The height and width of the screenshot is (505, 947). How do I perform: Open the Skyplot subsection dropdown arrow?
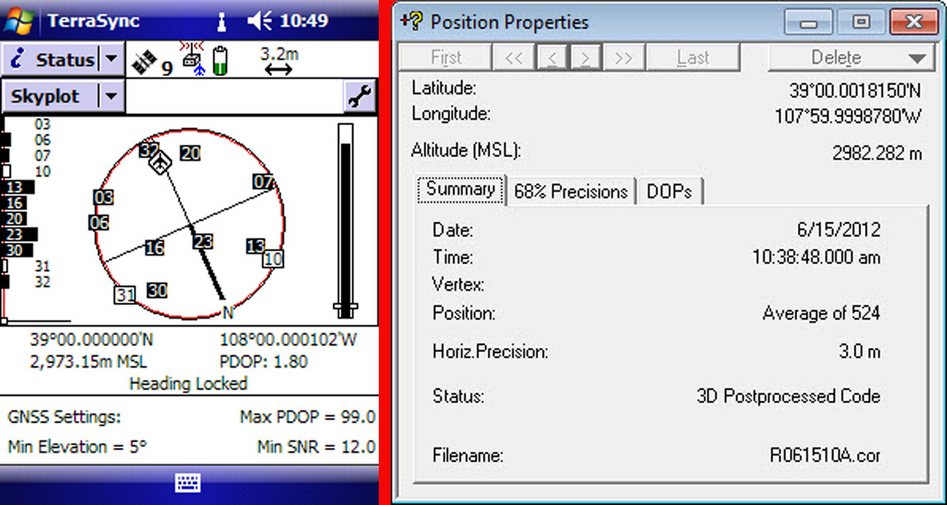tap(111, 96)
